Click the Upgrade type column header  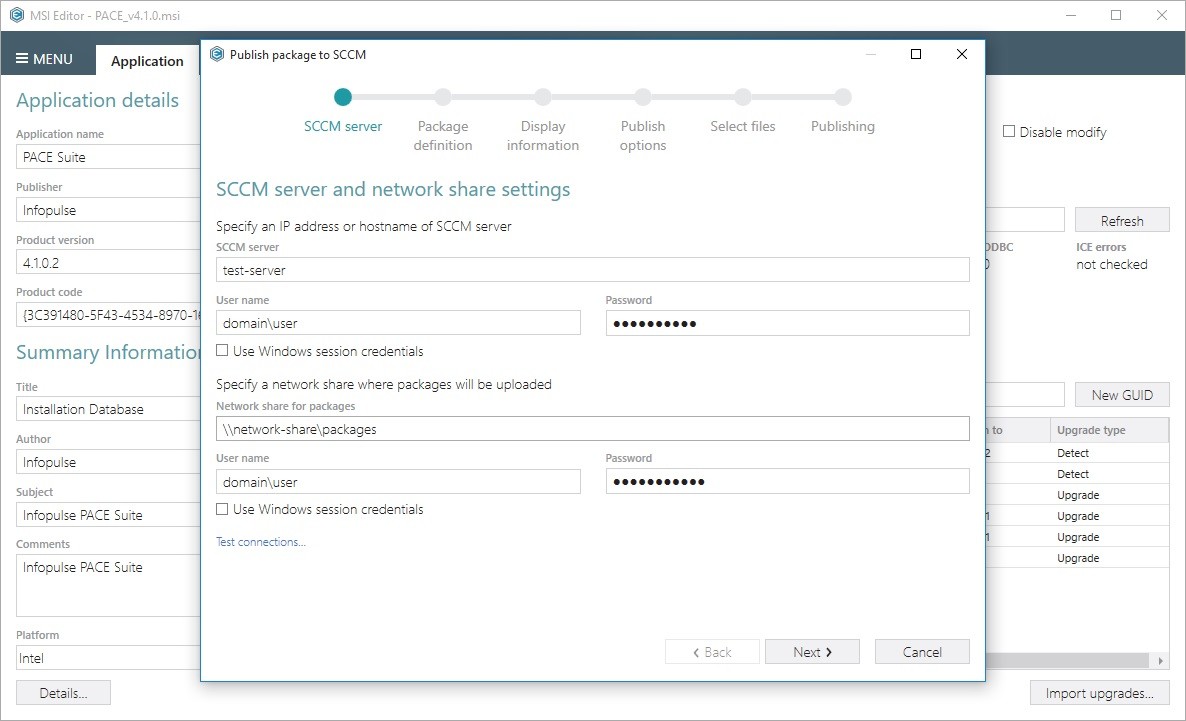1109,430
